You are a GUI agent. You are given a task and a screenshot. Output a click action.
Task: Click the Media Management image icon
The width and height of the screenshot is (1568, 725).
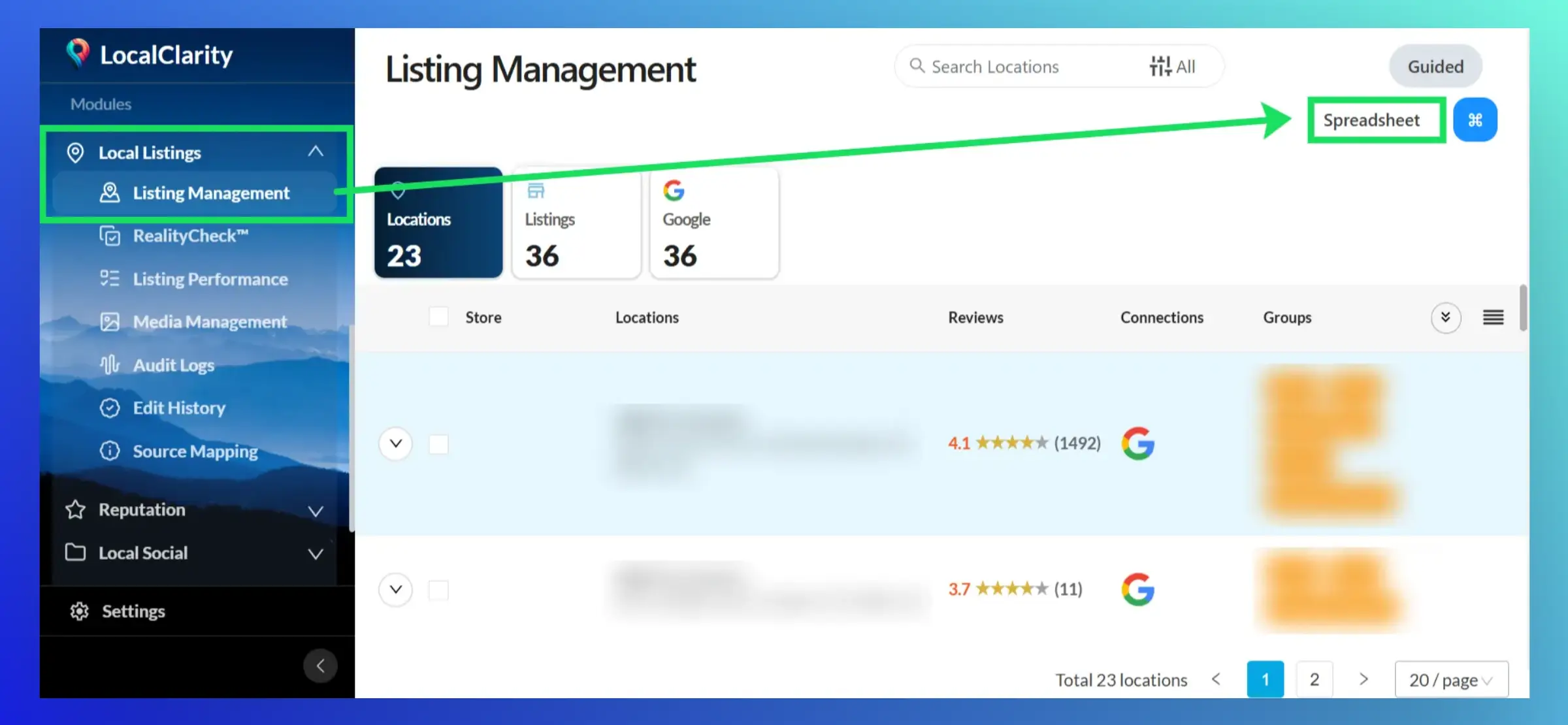(110, 322)
